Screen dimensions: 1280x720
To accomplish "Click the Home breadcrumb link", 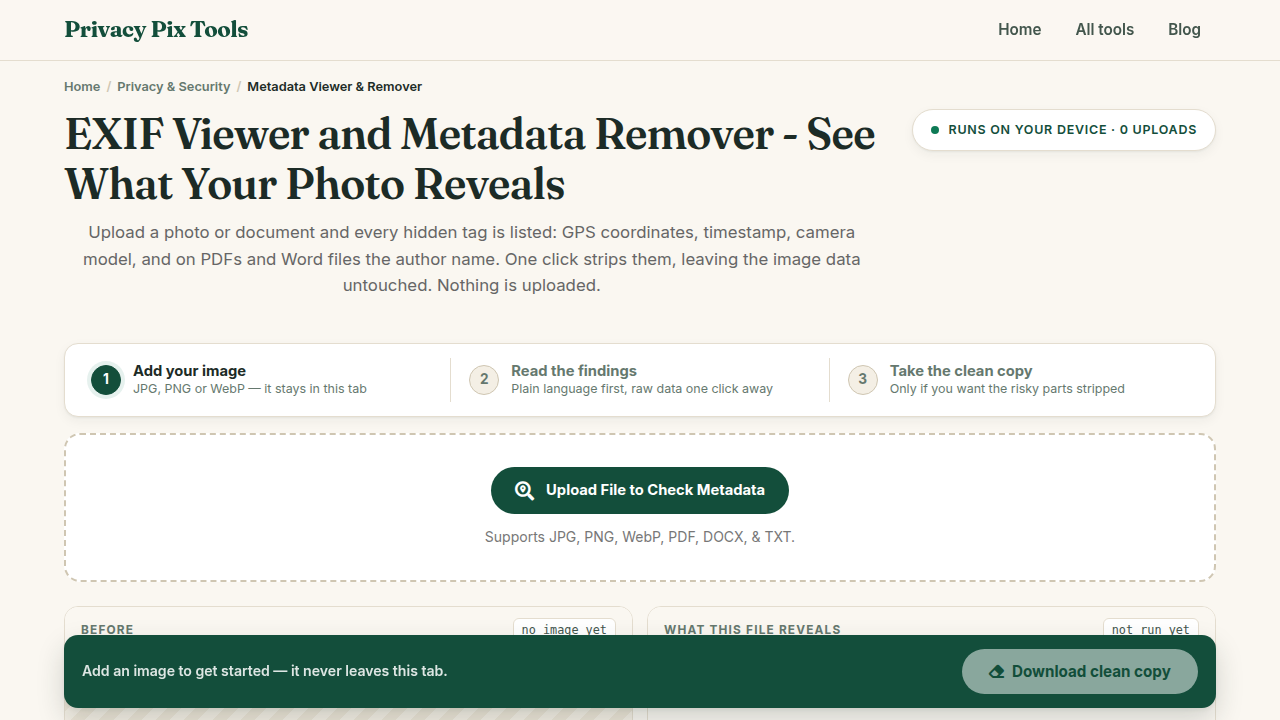I will (82, 87).
